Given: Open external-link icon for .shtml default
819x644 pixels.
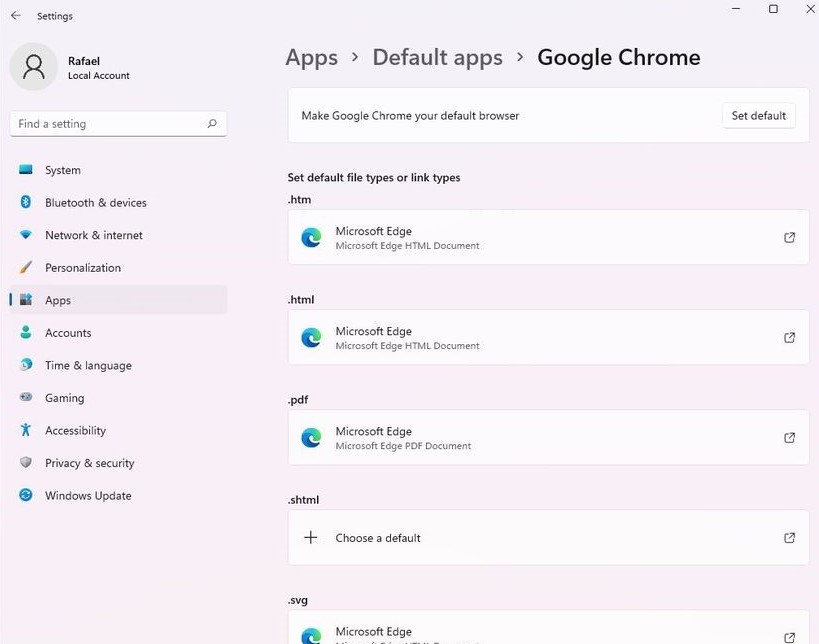Looking at the screenshot, I should [789, 538].
